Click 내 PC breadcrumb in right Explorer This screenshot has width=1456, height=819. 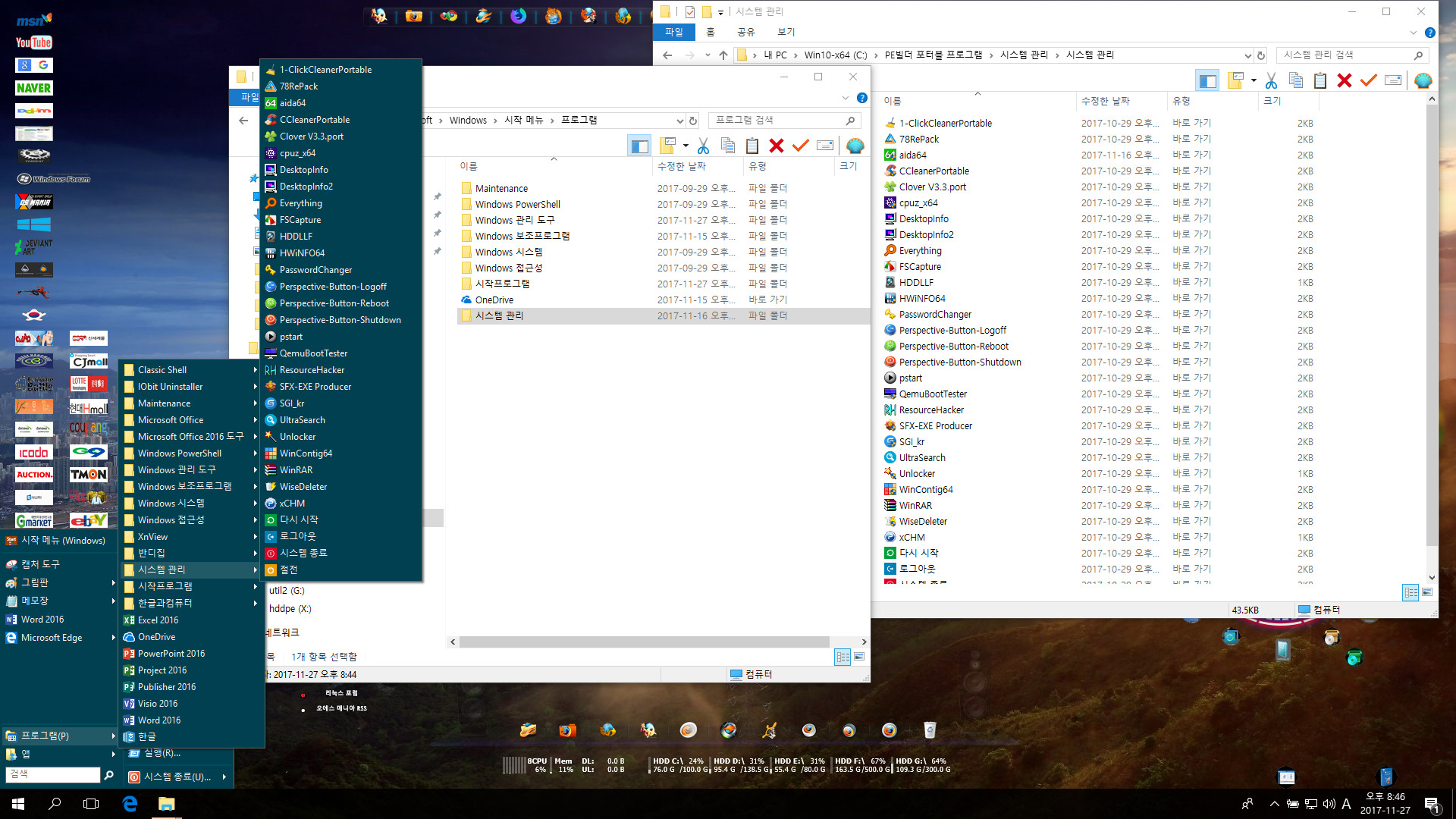pos(775,55)
